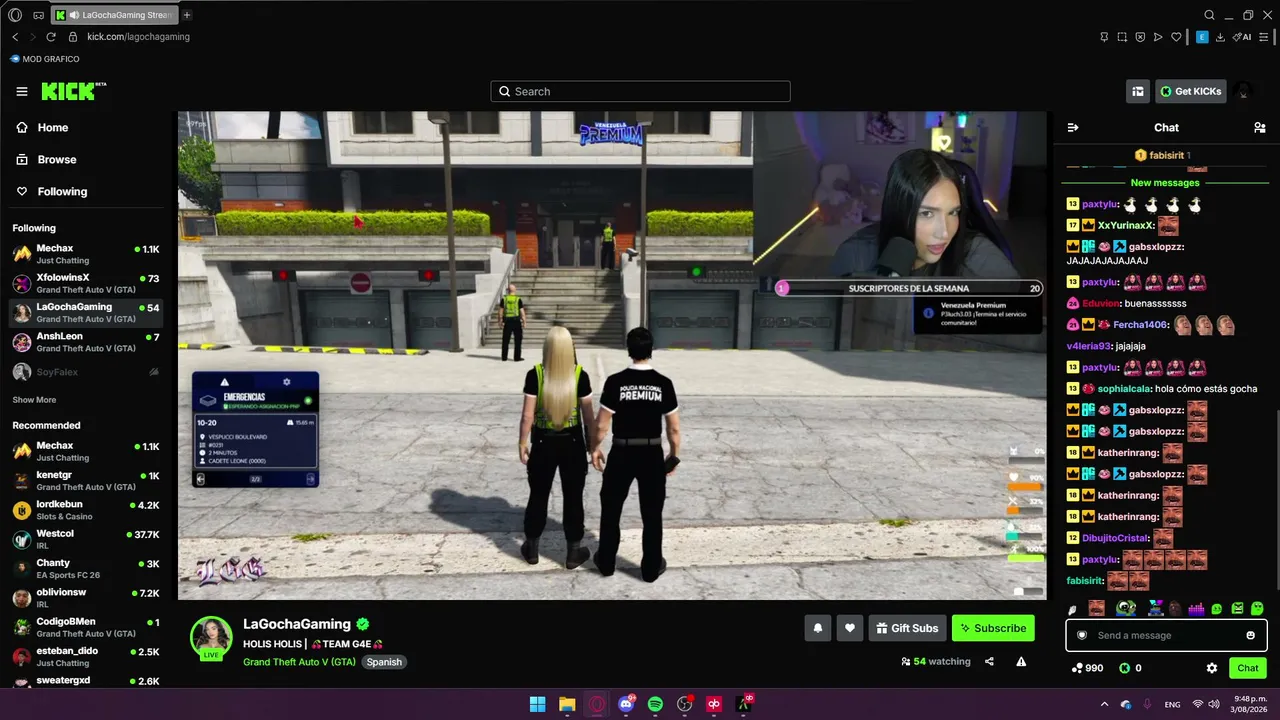The width and height of the screenshot is (1280, 720).
Task: Open browser downloads icon
Action: pos(1221,37)
